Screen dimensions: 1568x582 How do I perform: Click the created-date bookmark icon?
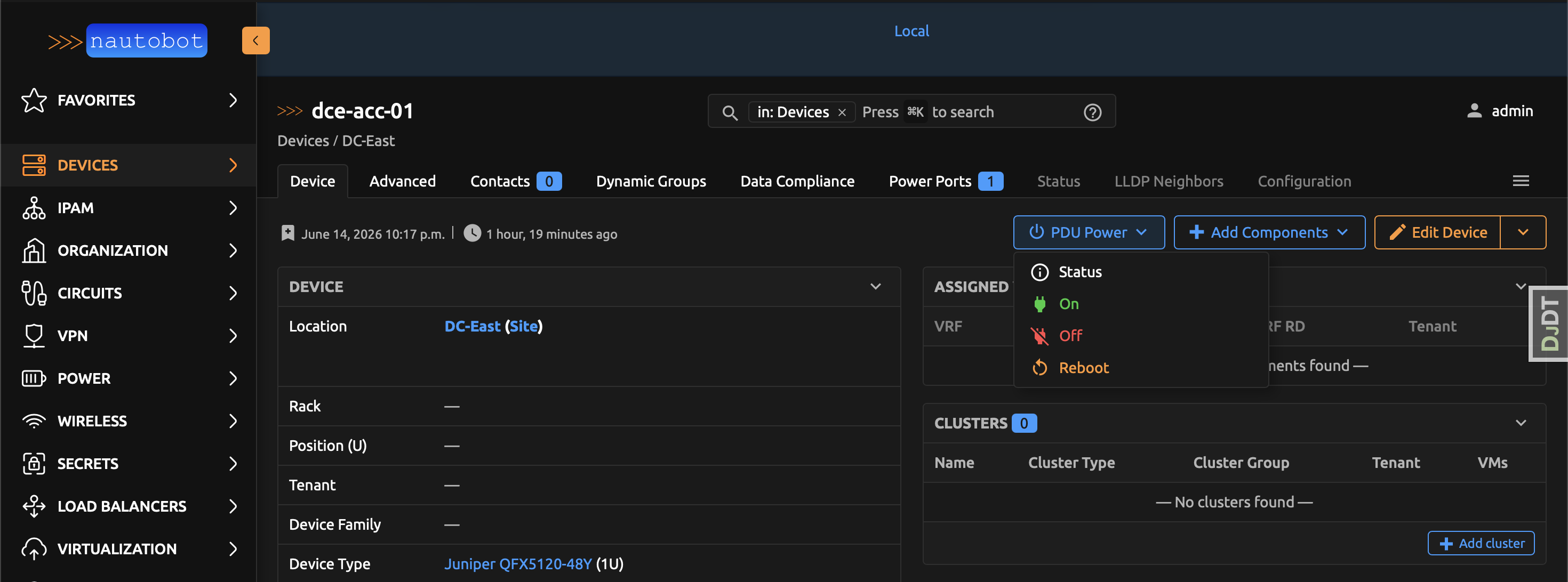(x=288, y=233)
